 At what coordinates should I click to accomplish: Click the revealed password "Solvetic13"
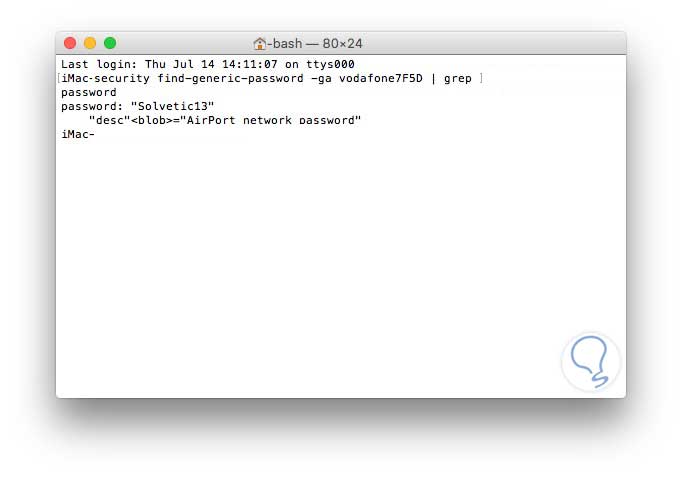(172, 106)
